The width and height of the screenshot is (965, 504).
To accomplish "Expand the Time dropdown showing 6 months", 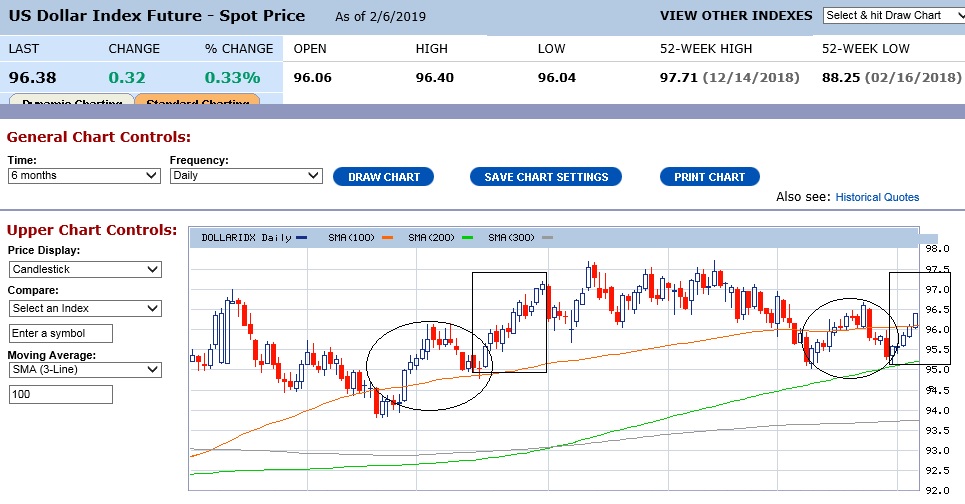I will [x=84, y=175].
